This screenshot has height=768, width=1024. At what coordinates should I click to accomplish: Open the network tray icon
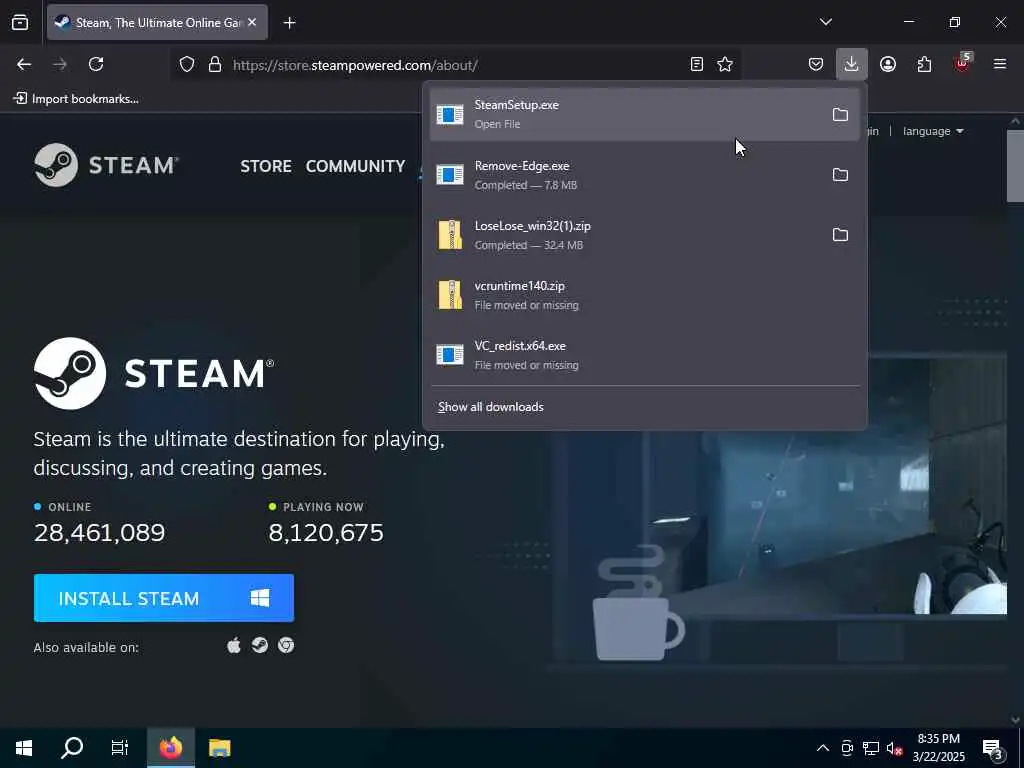pyautogui.click(x=871, y=748)
